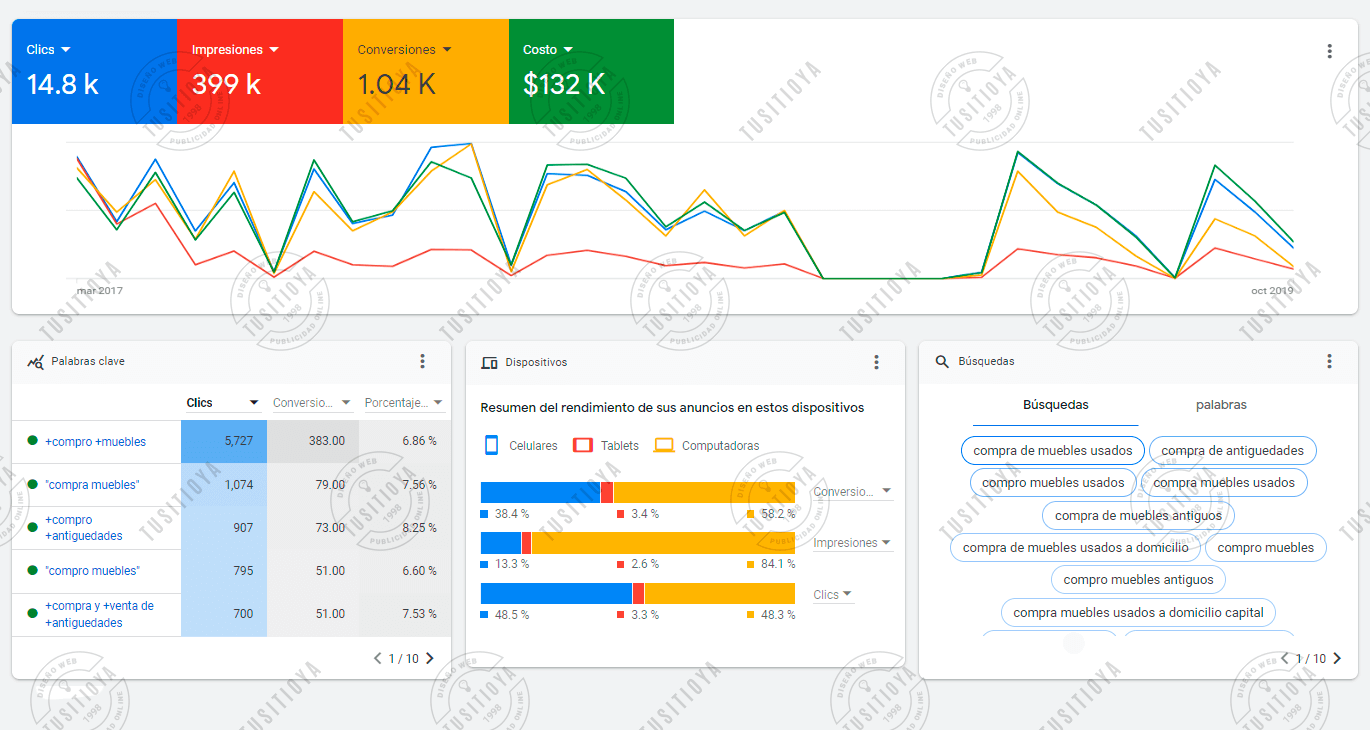Click the 48.5 % cellphone clicks value
This screenshot has width=1370, height=730.
(x=511, y=615)
